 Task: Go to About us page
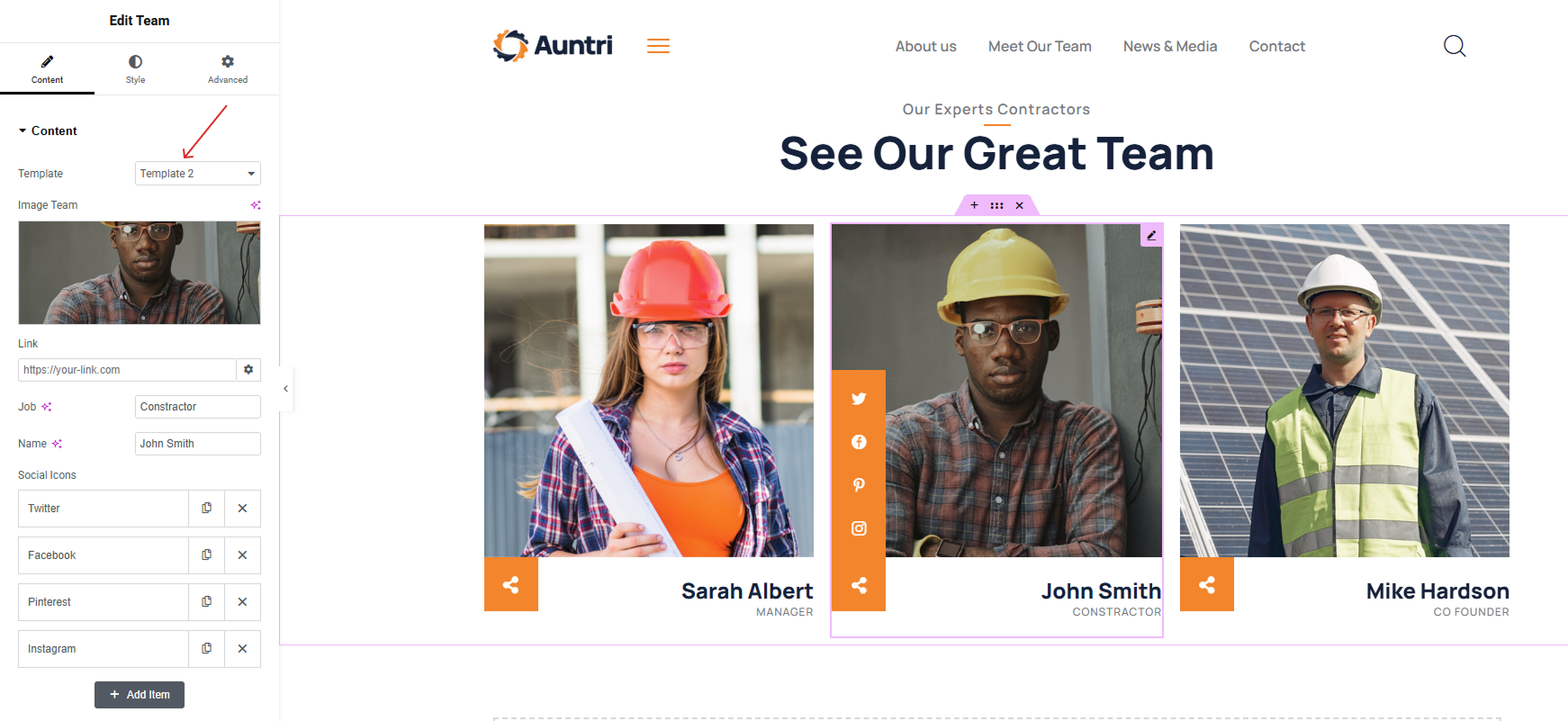pos(925,46)
